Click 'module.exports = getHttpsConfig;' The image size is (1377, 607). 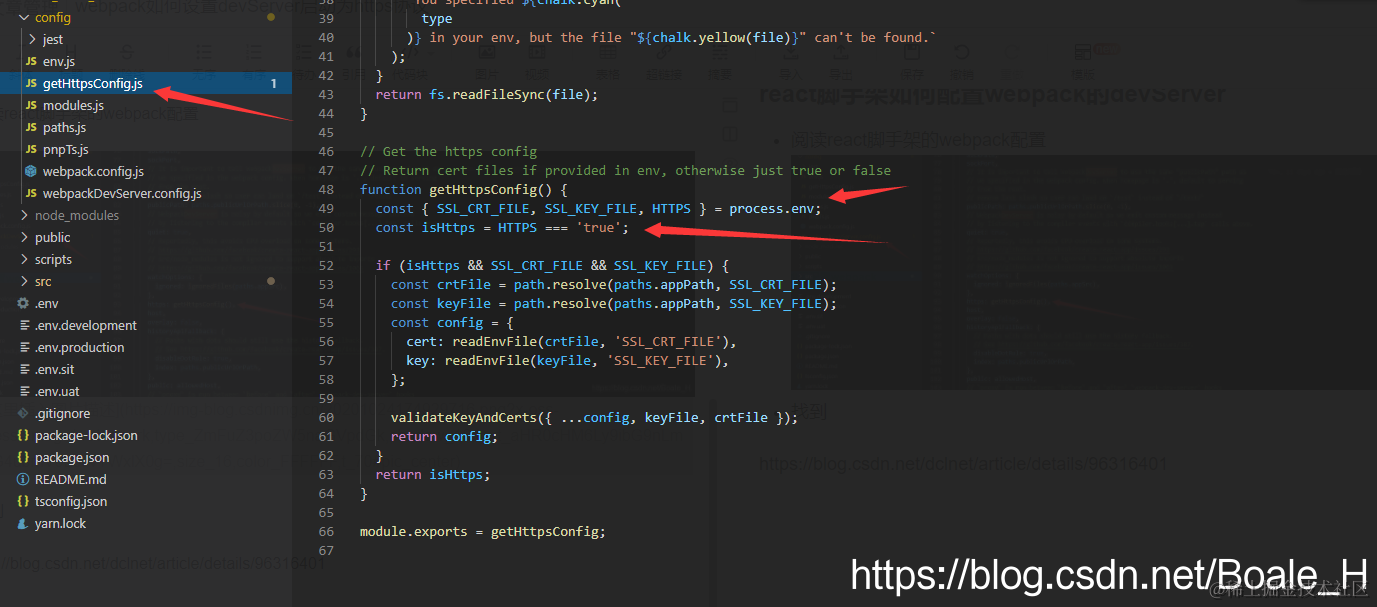point(483,532)
